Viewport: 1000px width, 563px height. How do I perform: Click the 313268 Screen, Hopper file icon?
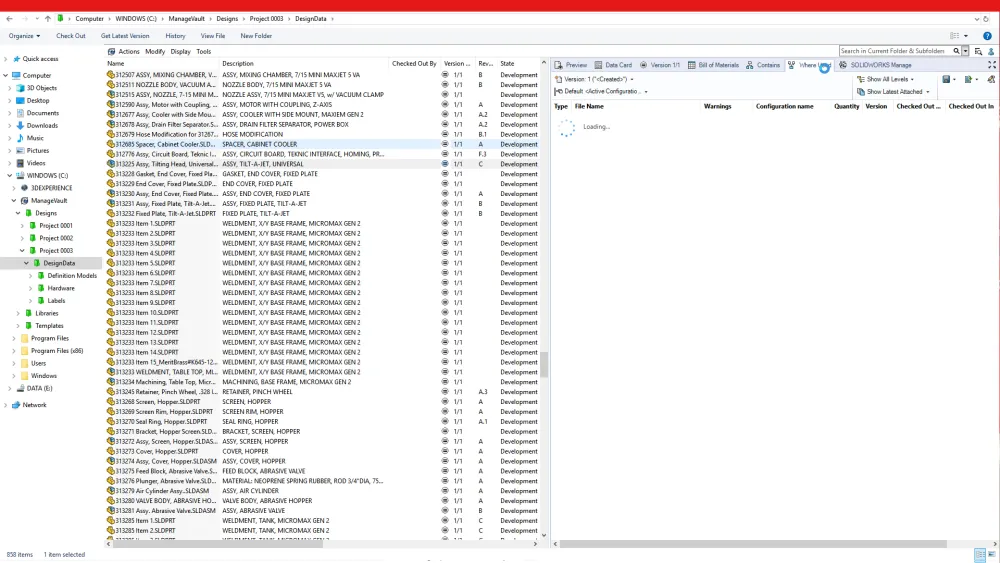110,402
